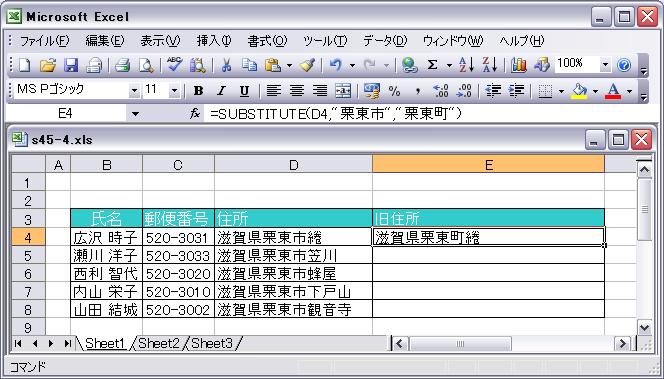Sort descending Z to A
664x379 pixels.
pyautogui.click(x=490, y=65)
